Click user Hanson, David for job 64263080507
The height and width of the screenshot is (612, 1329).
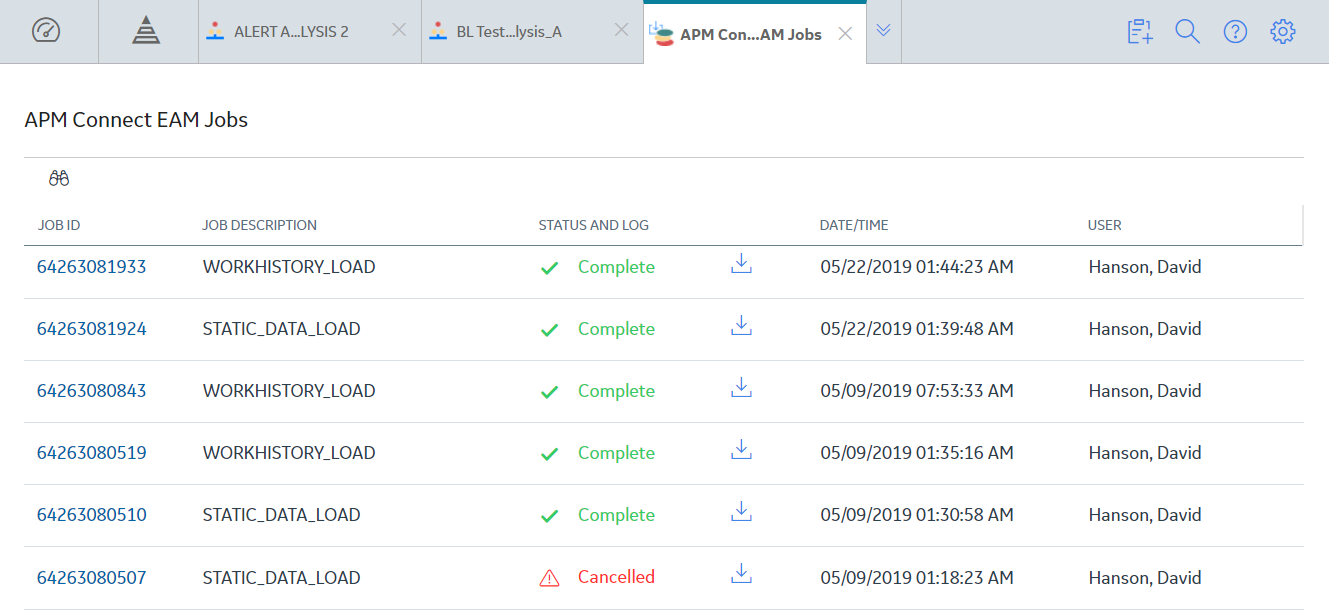pos(1145,577)
